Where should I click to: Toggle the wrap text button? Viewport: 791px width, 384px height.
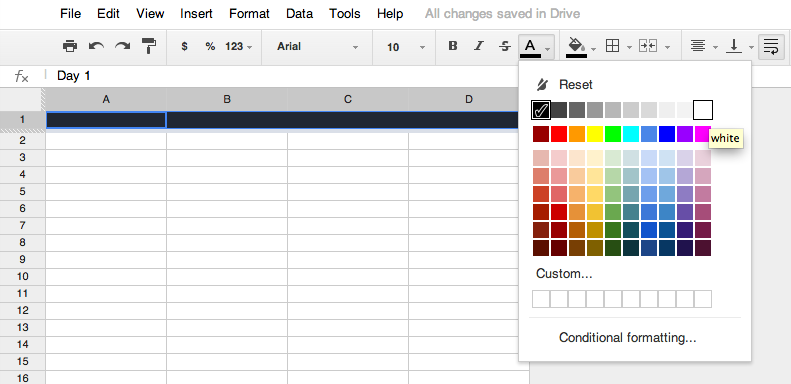click(x=770, y=46)
